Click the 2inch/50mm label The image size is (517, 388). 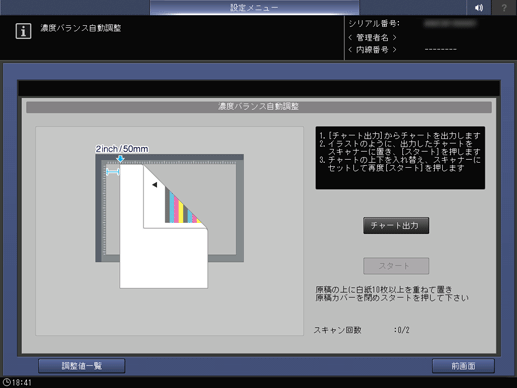122,149
